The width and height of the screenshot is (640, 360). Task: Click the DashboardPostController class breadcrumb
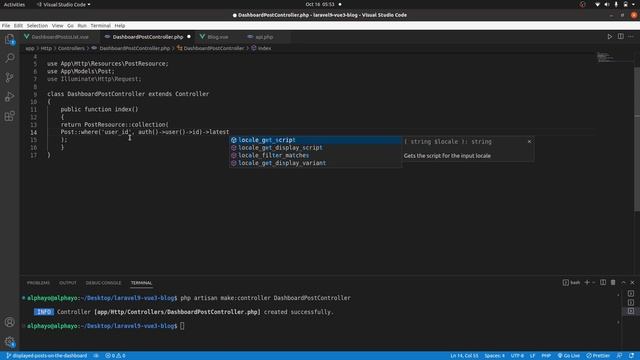(x=210, y=48)
